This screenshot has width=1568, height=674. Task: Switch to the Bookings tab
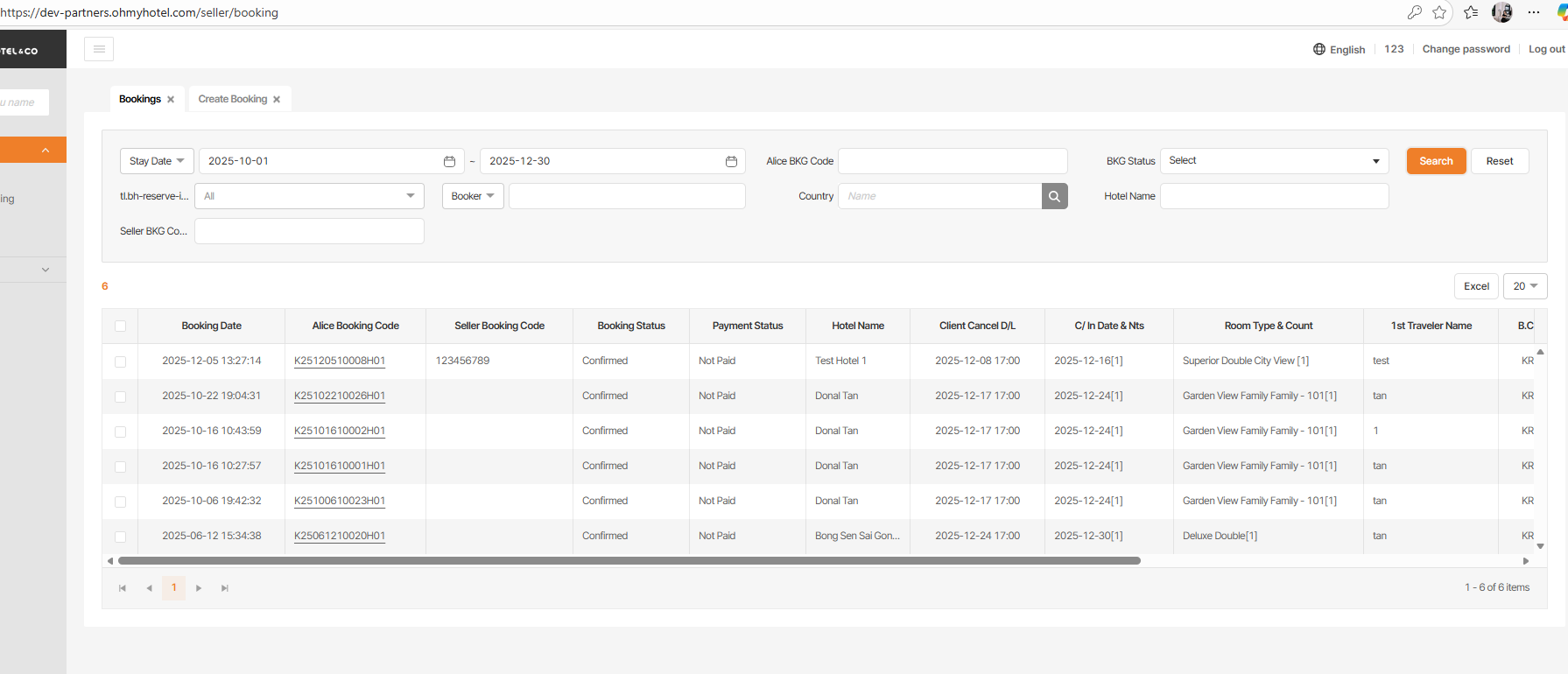(139, 99)
